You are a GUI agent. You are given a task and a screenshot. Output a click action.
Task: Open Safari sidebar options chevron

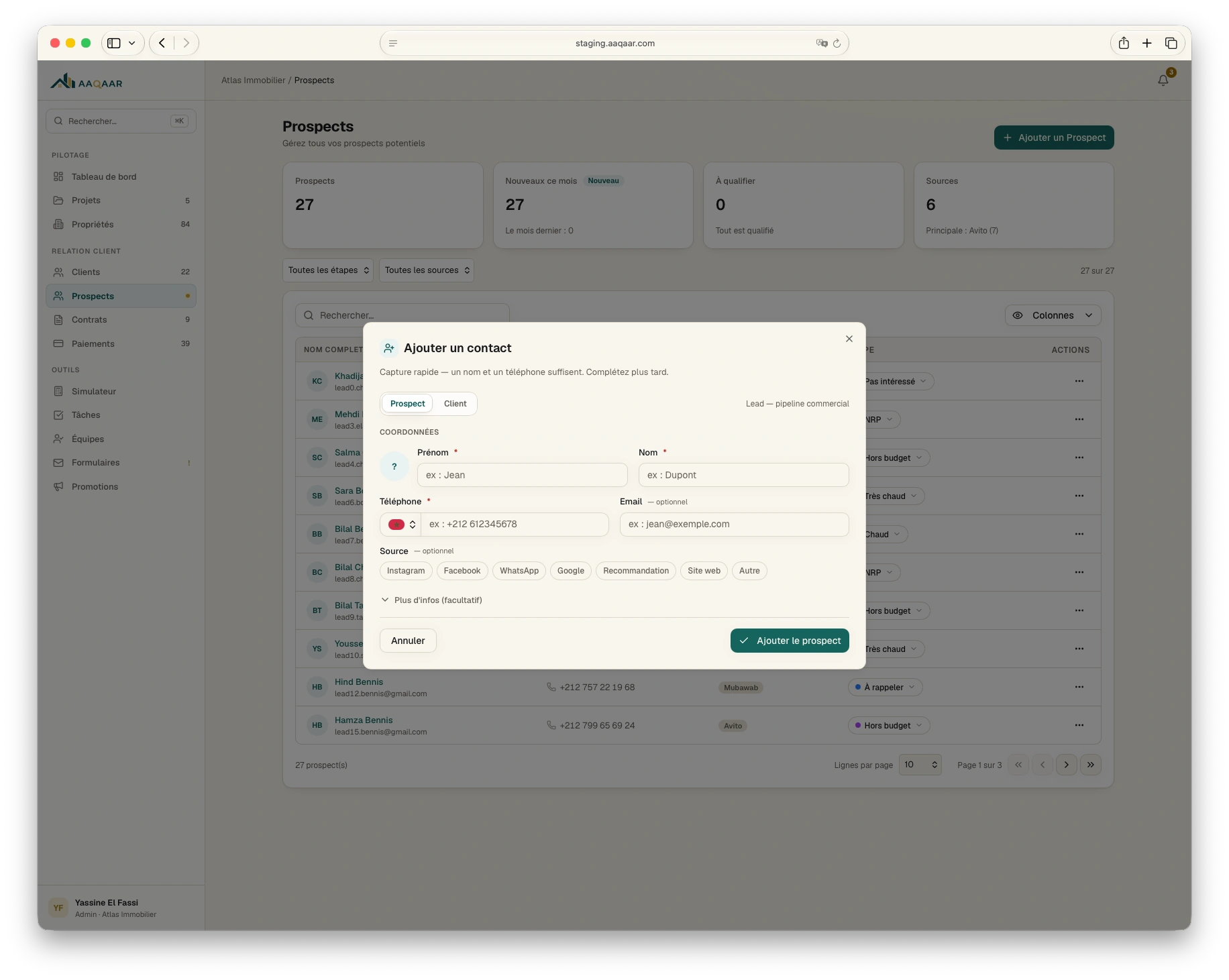132,43
